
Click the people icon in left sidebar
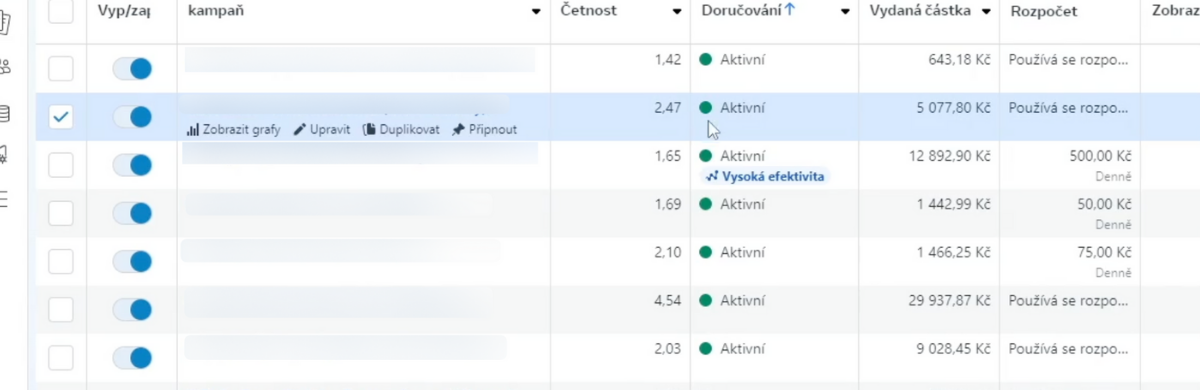tap(5, 67)
